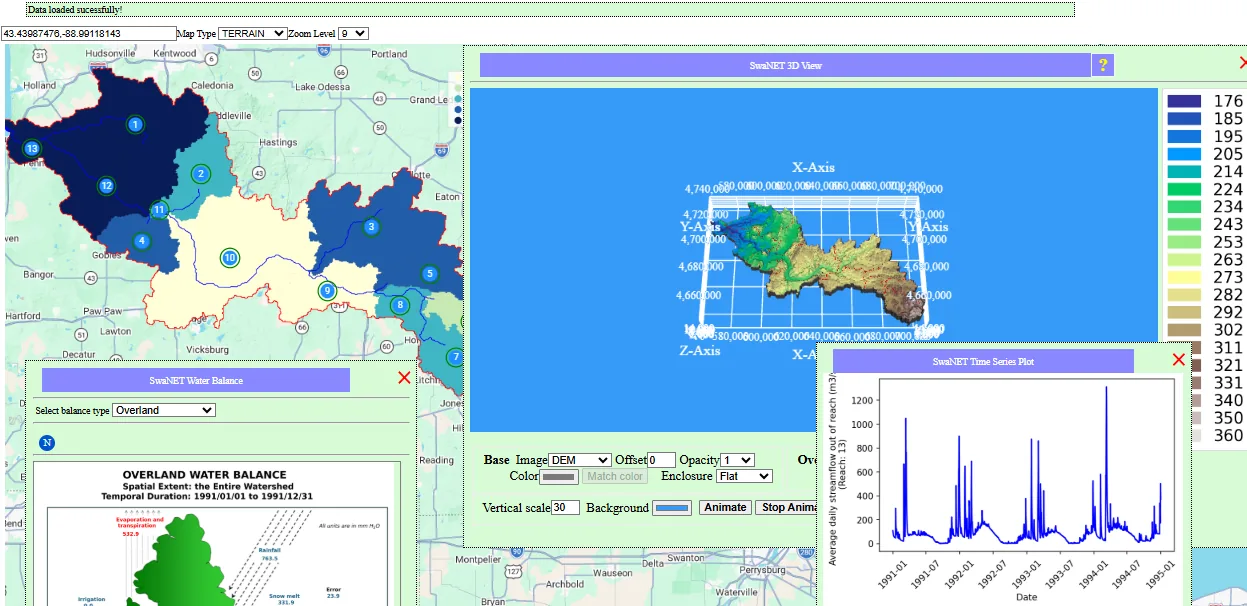Click the Animate button
This screenshot has width=1247, height=606.
coord(725,507)
